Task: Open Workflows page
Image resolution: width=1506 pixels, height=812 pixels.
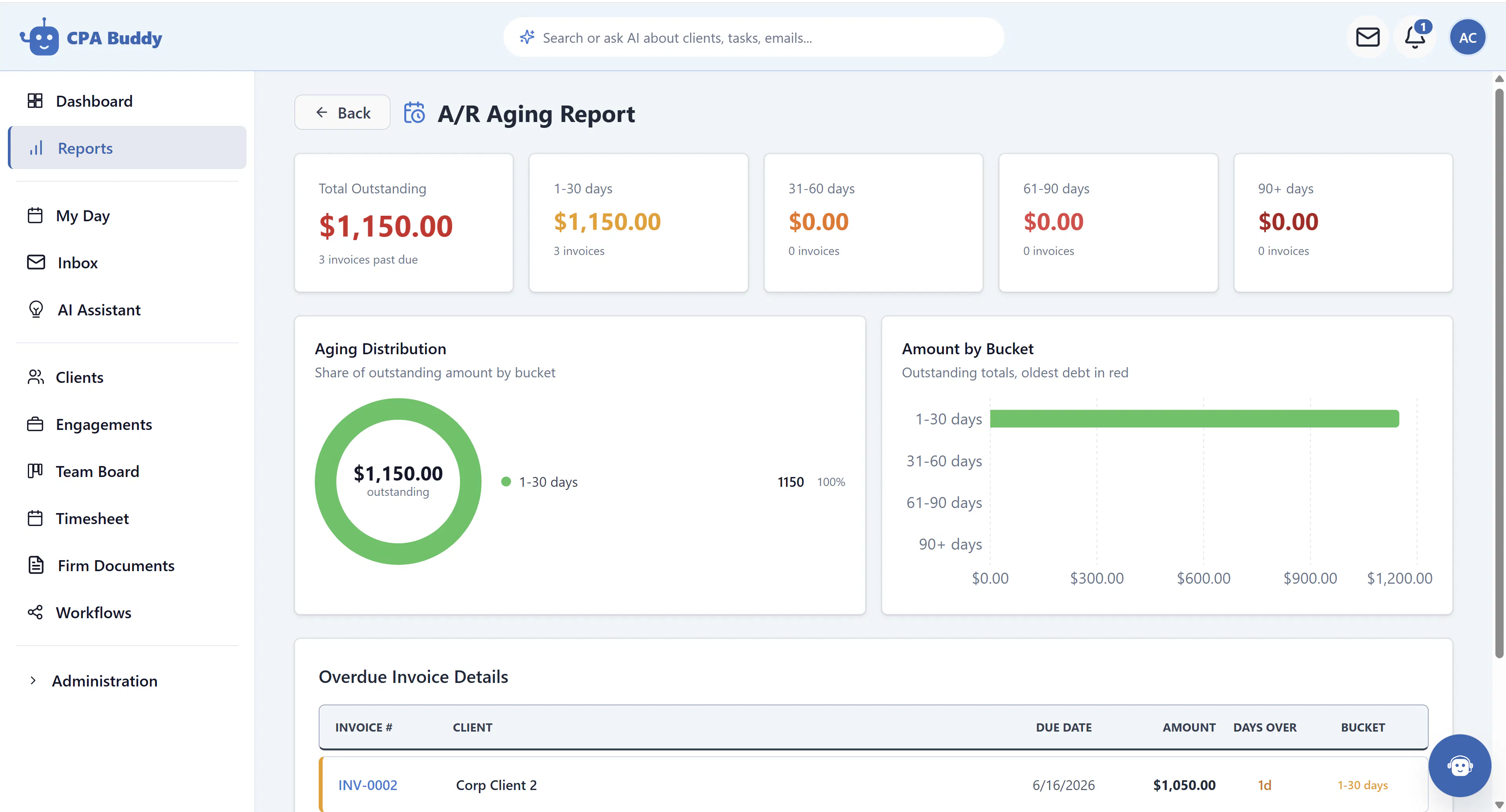Action: [127, 613]
